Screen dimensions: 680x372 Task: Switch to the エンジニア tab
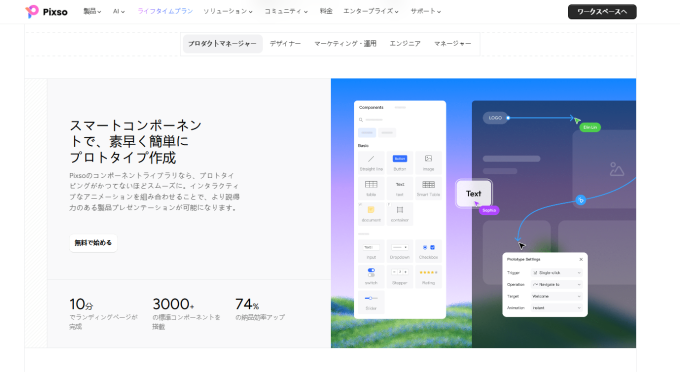tap(405, 44)
